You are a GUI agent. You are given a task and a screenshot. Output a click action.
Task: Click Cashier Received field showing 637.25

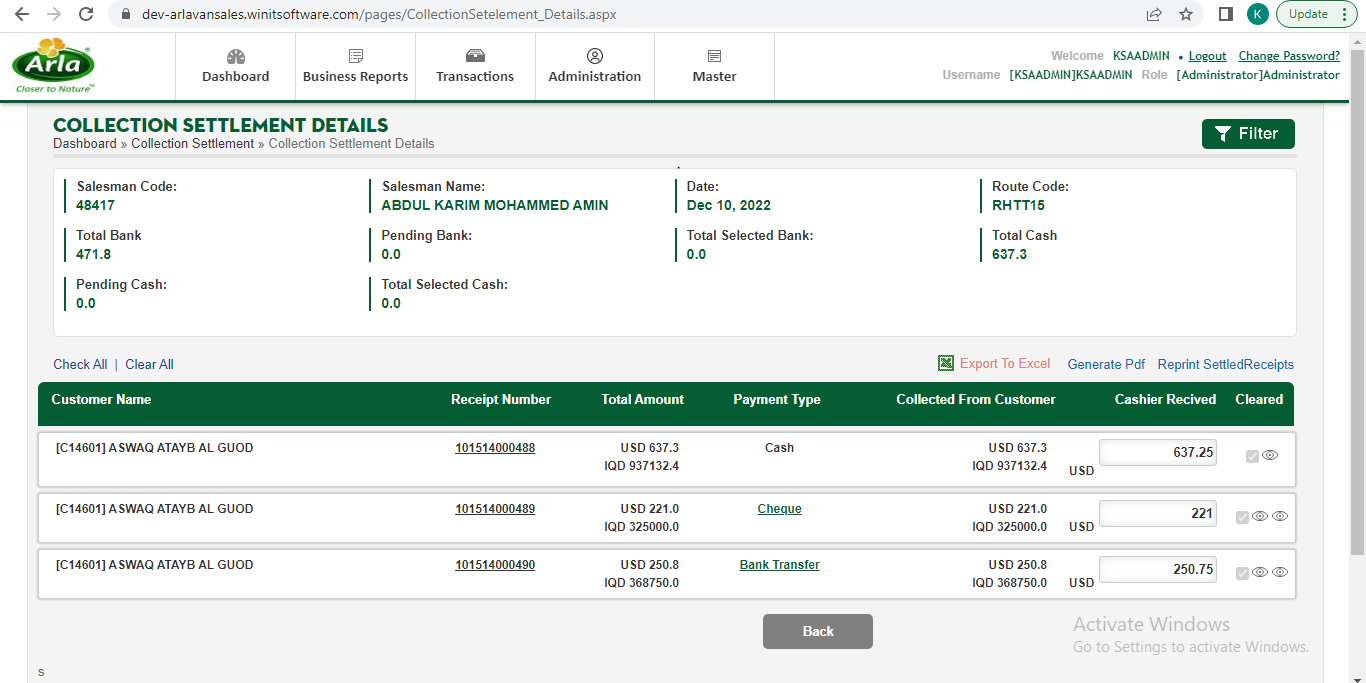click(x=1157, y=453)
